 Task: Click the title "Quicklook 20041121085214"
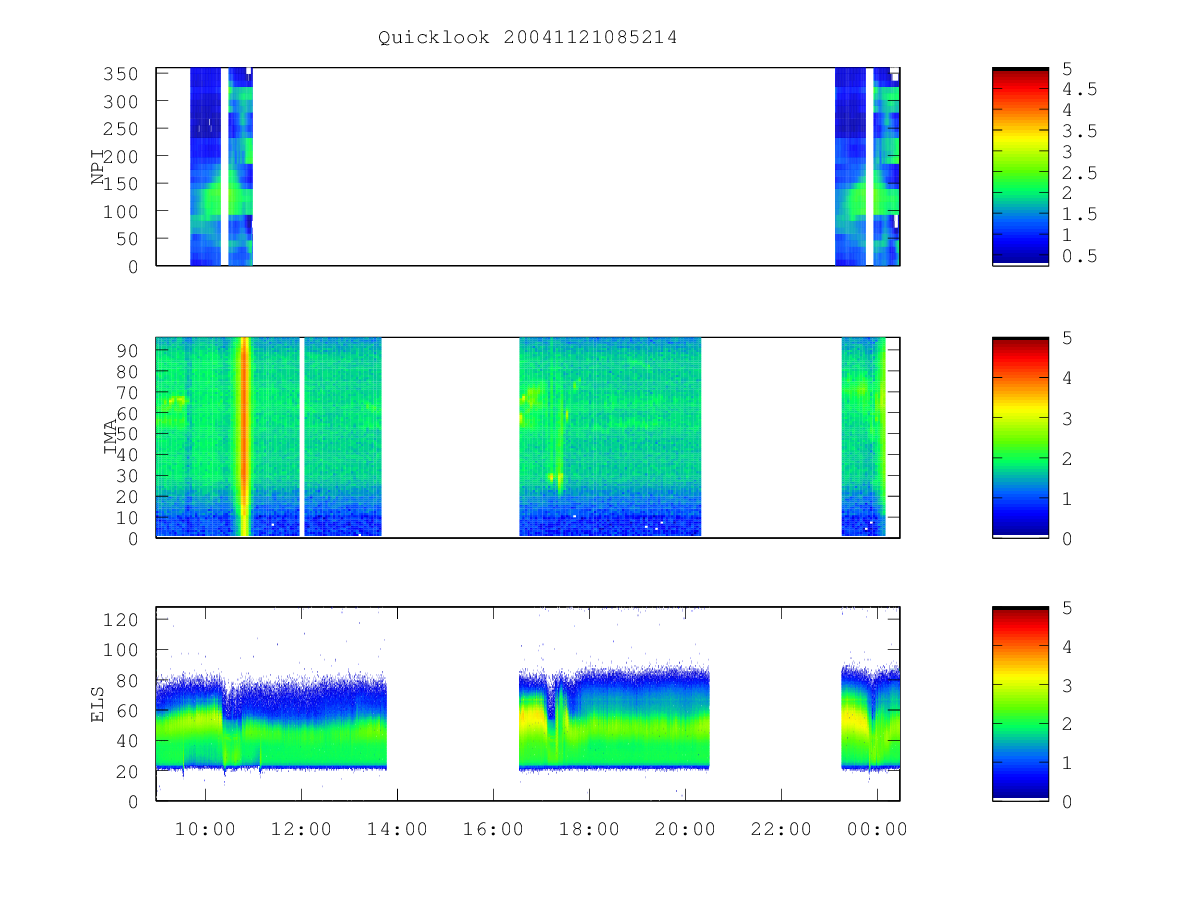(528, 37)
